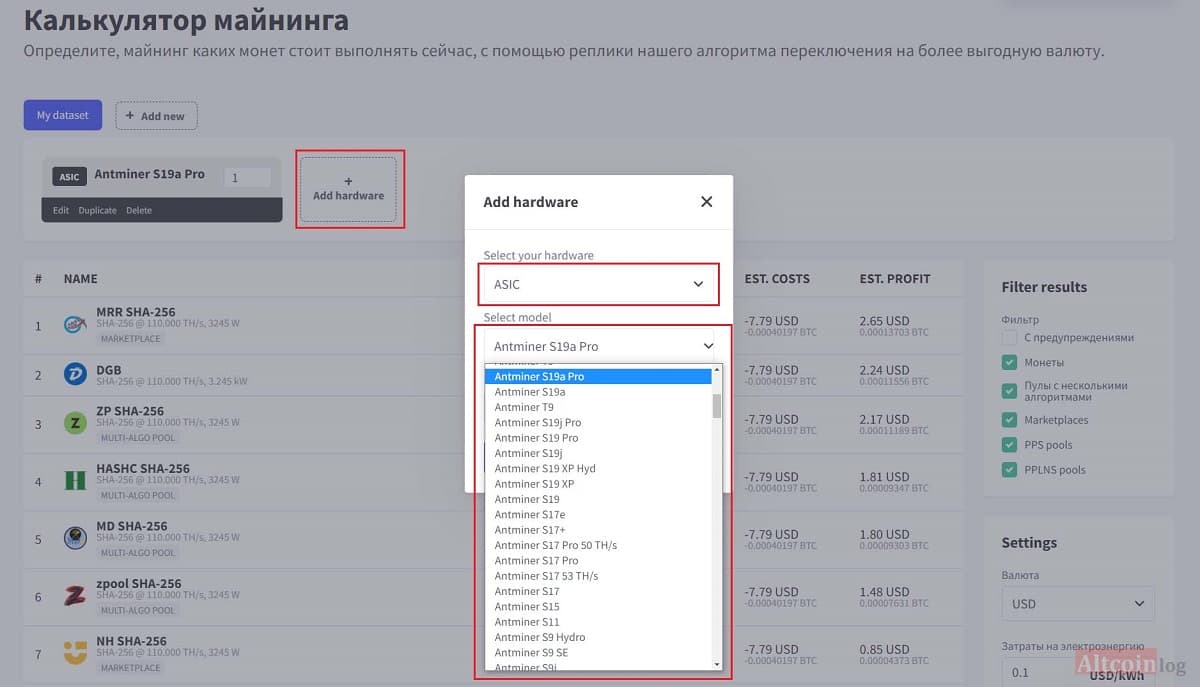Choose Antminer S9 Hydro from list
1200x687 pixels.
click(x=597, y=637)
